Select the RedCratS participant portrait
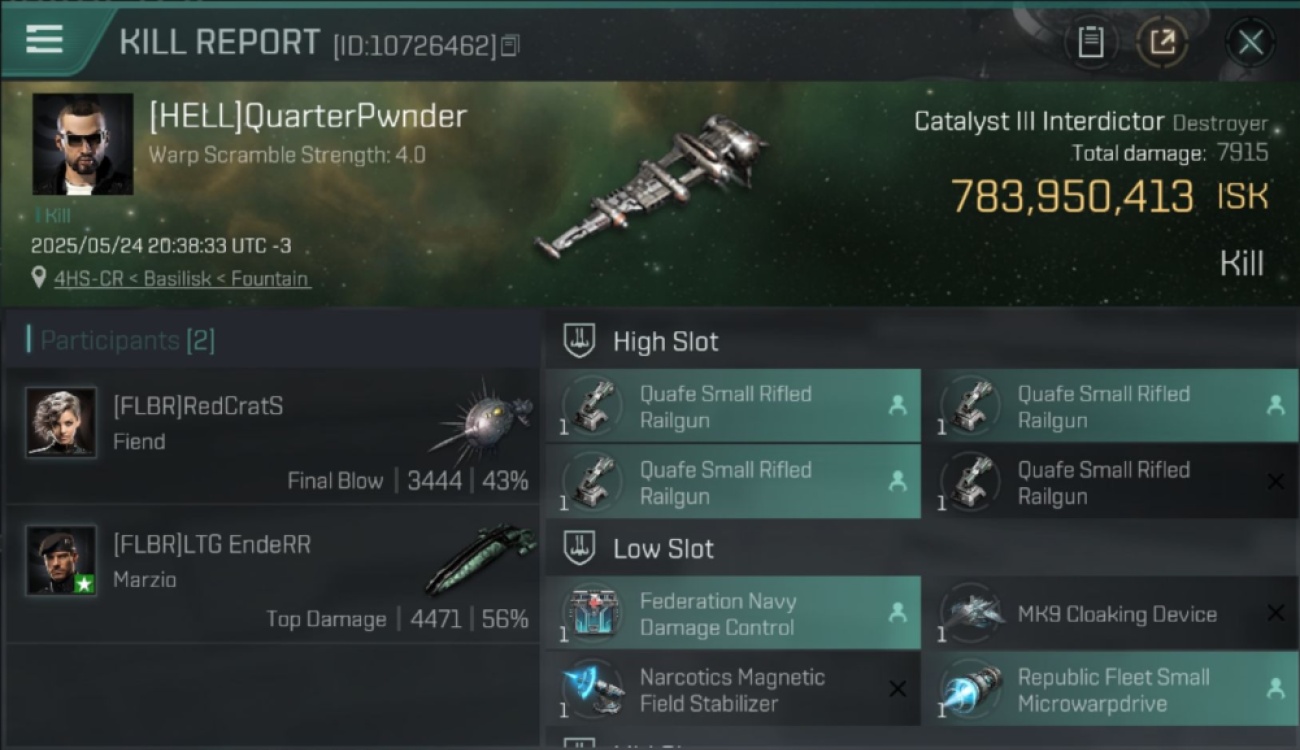This screenshot has height=750, width=1300. click(61, 423)
